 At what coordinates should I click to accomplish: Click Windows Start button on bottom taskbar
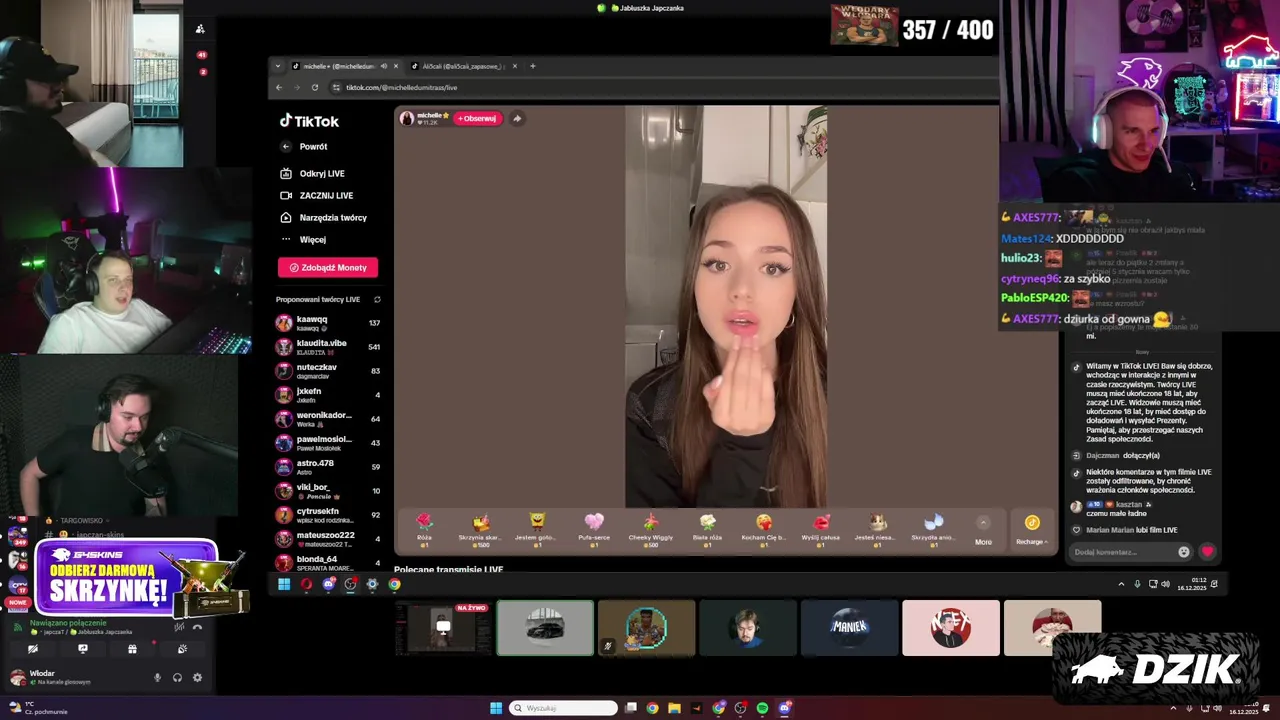tap(496, 708)
